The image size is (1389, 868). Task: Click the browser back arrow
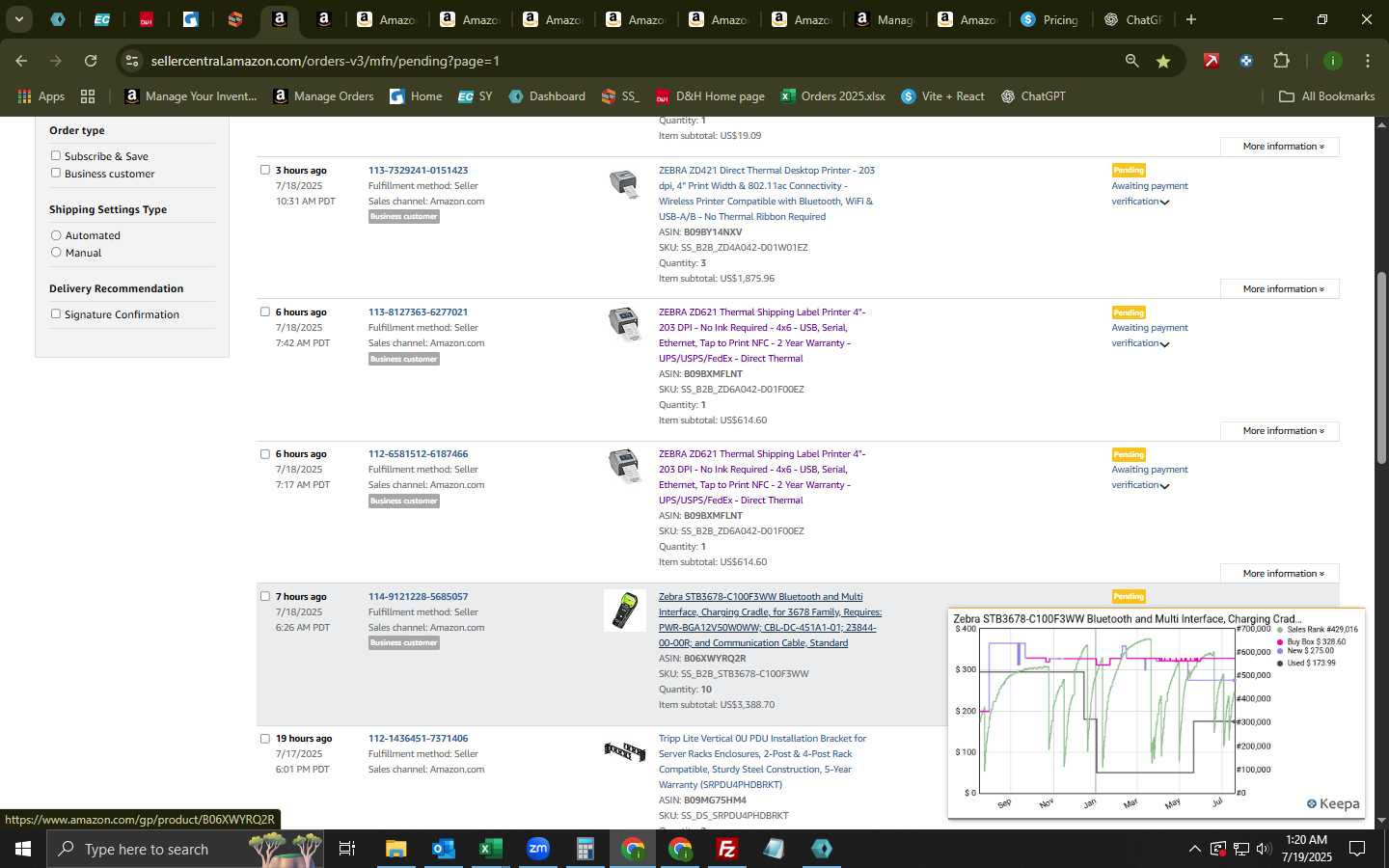[x=21, y=61]
